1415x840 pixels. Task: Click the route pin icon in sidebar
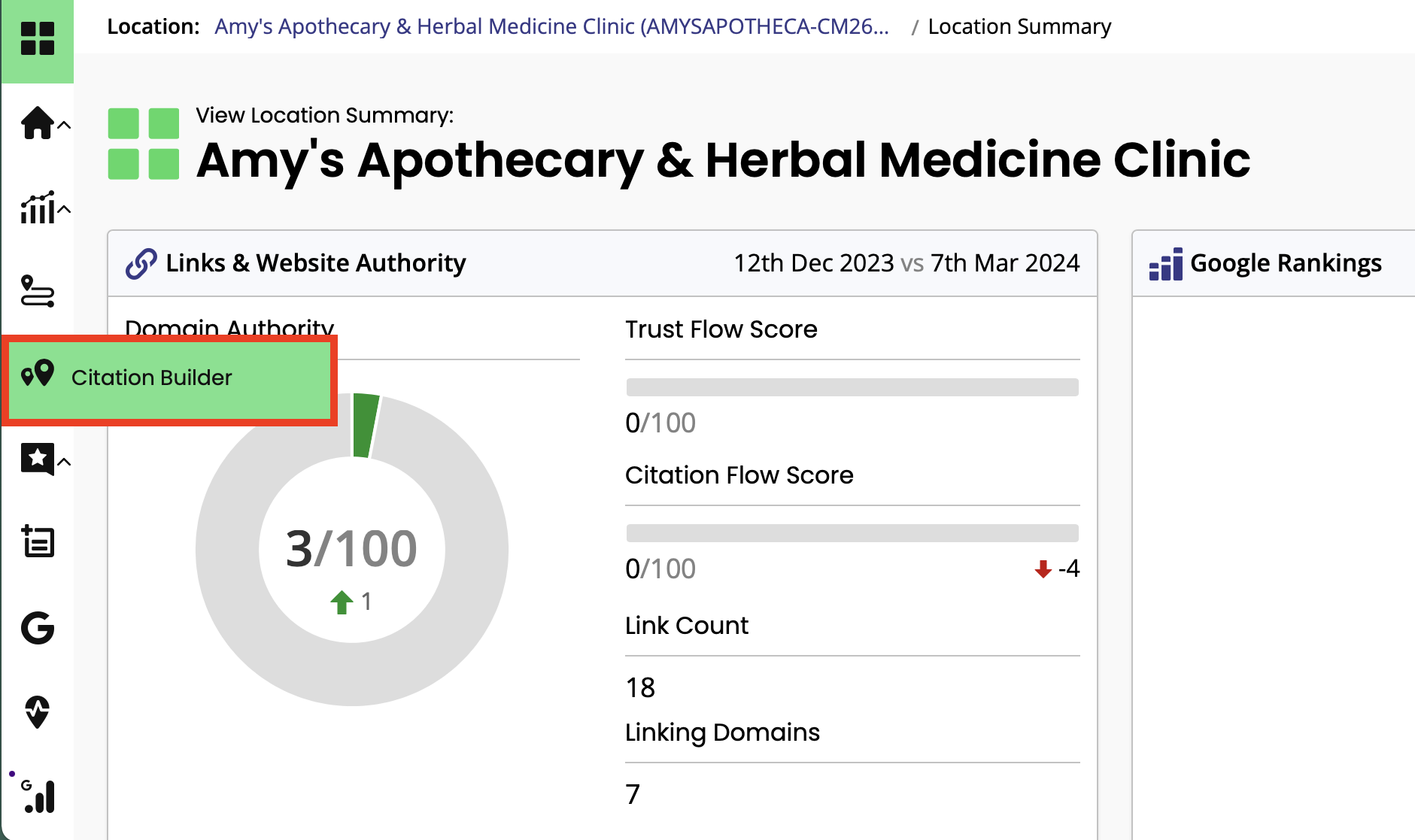point(37,292)
